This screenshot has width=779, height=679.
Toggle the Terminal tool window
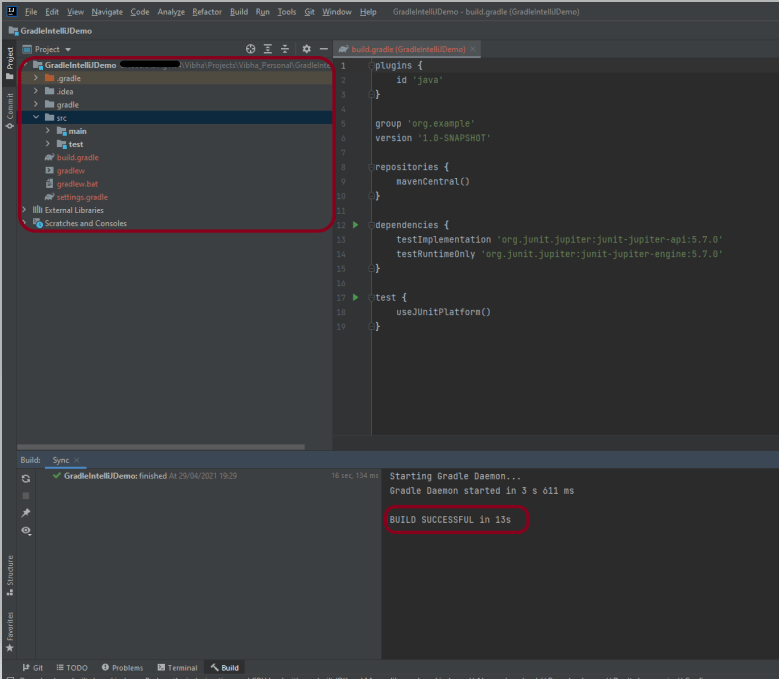(x=176, y=667)
